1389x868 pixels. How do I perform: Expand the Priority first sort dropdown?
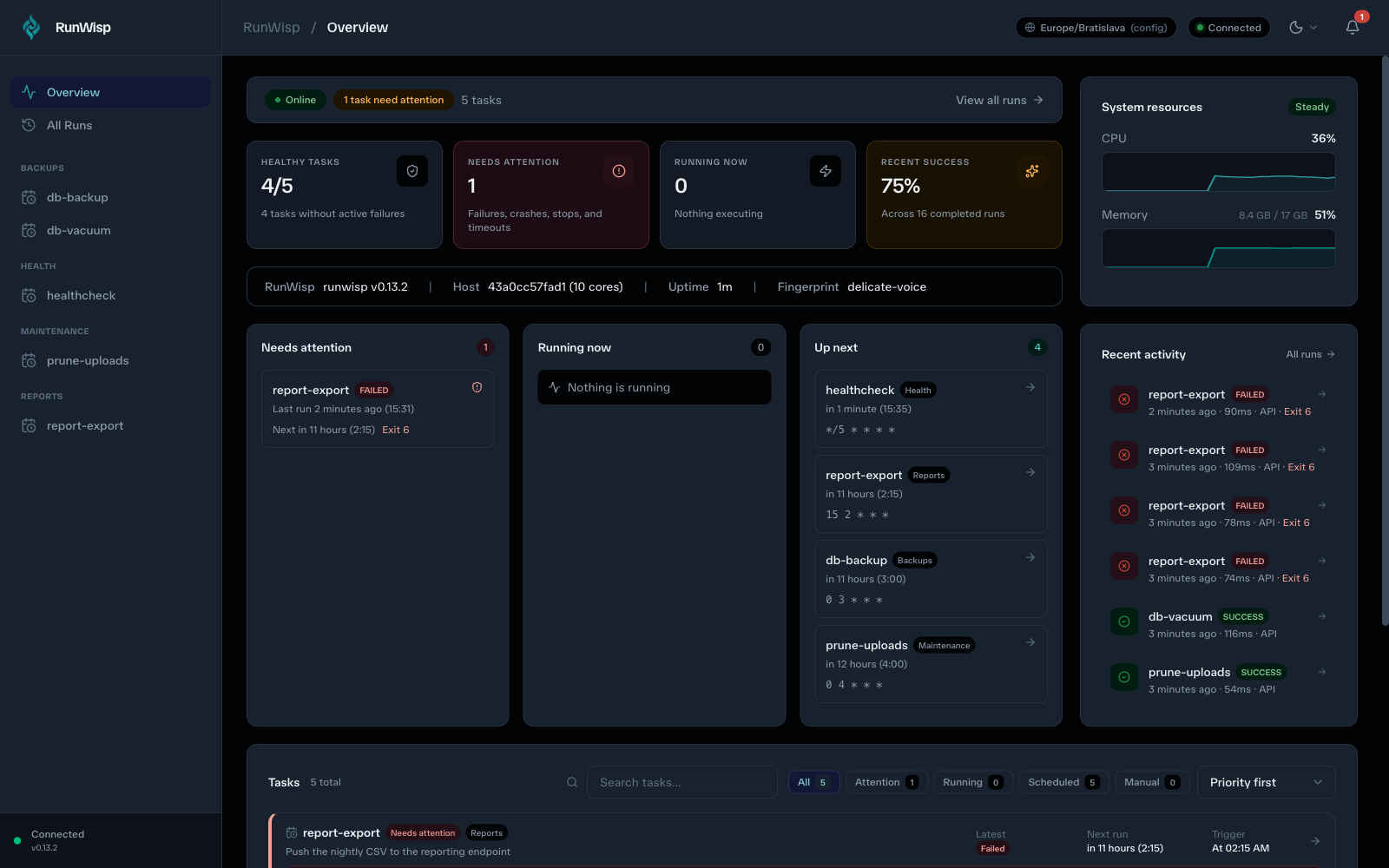[x=1266, y=782]
